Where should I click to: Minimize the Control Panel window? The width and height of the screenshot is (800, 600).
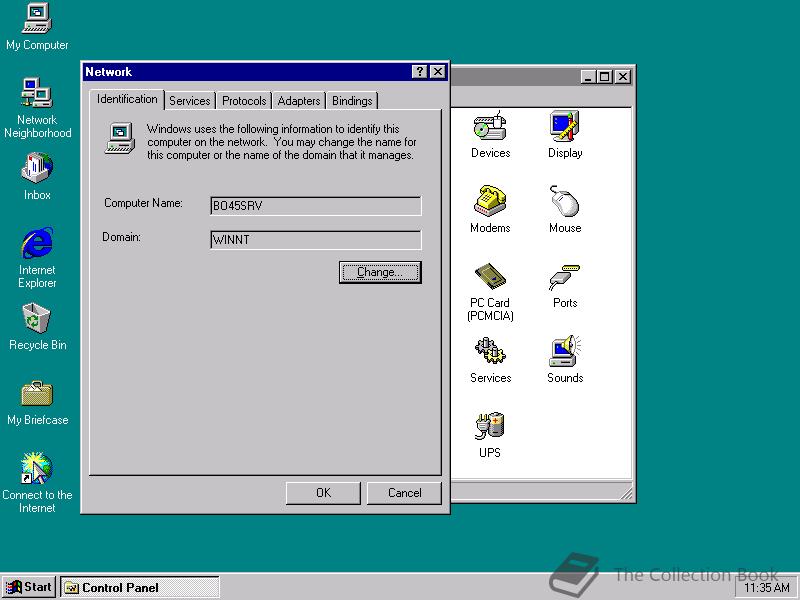(588, 77)
